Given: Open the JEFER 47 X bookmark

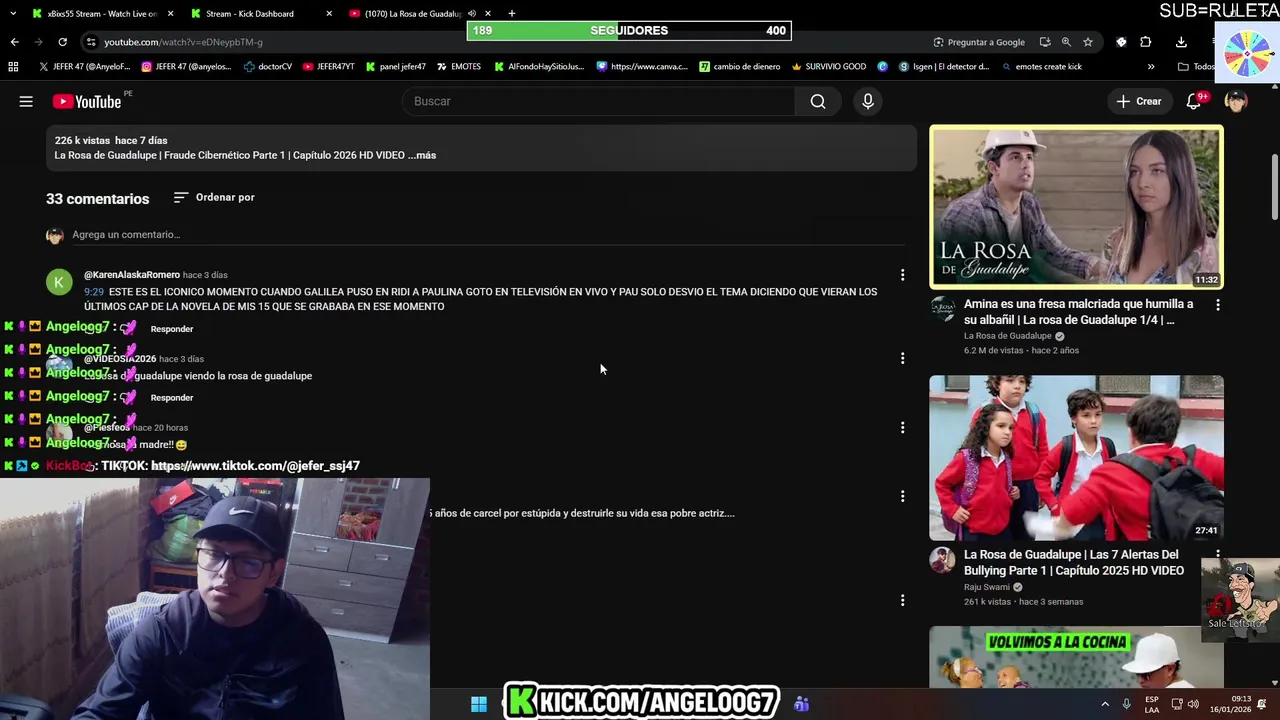Looking at the screenshot, I should click(x=85, y=67).
